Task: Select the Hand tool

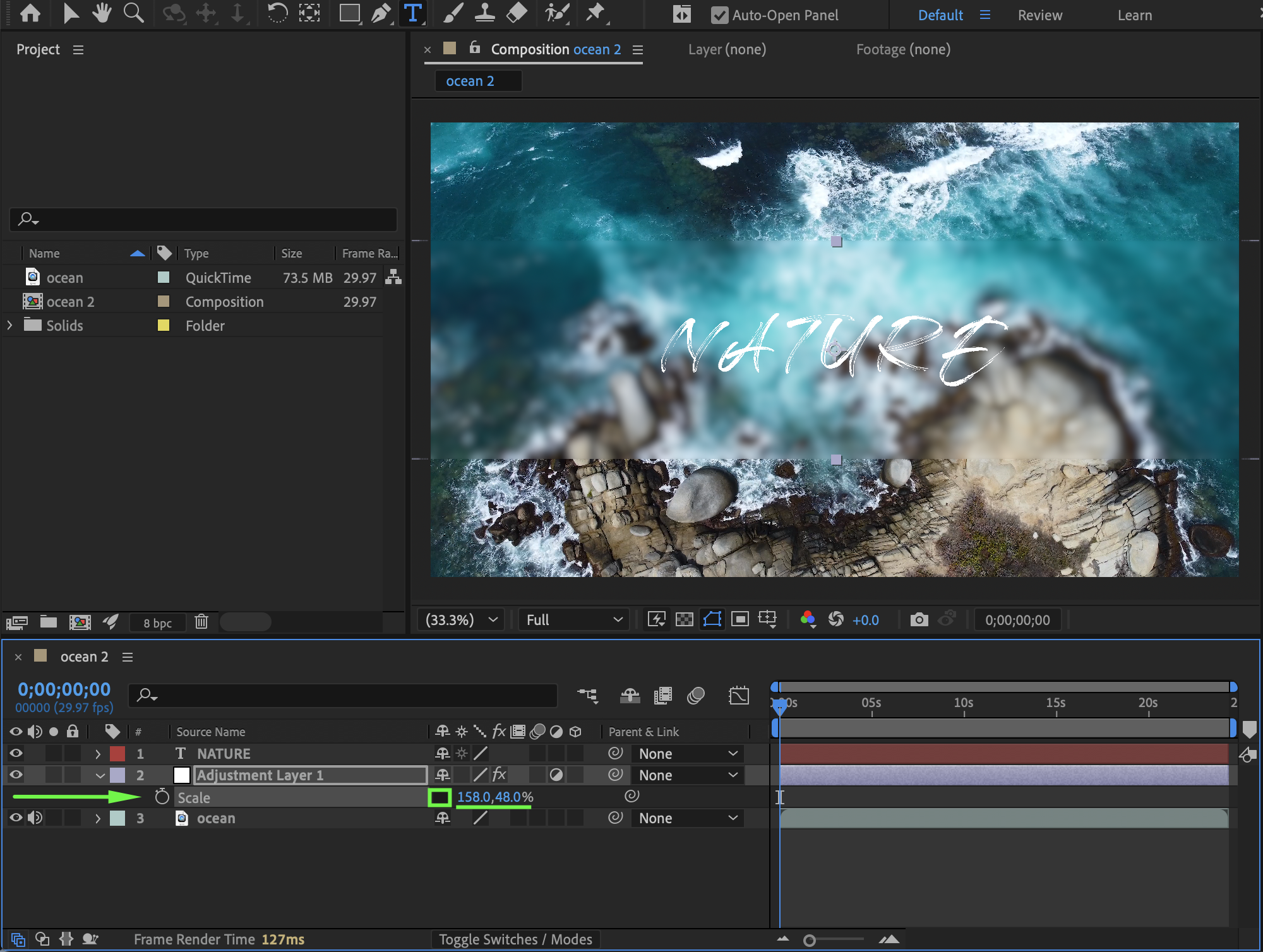Action: [101, 13]
